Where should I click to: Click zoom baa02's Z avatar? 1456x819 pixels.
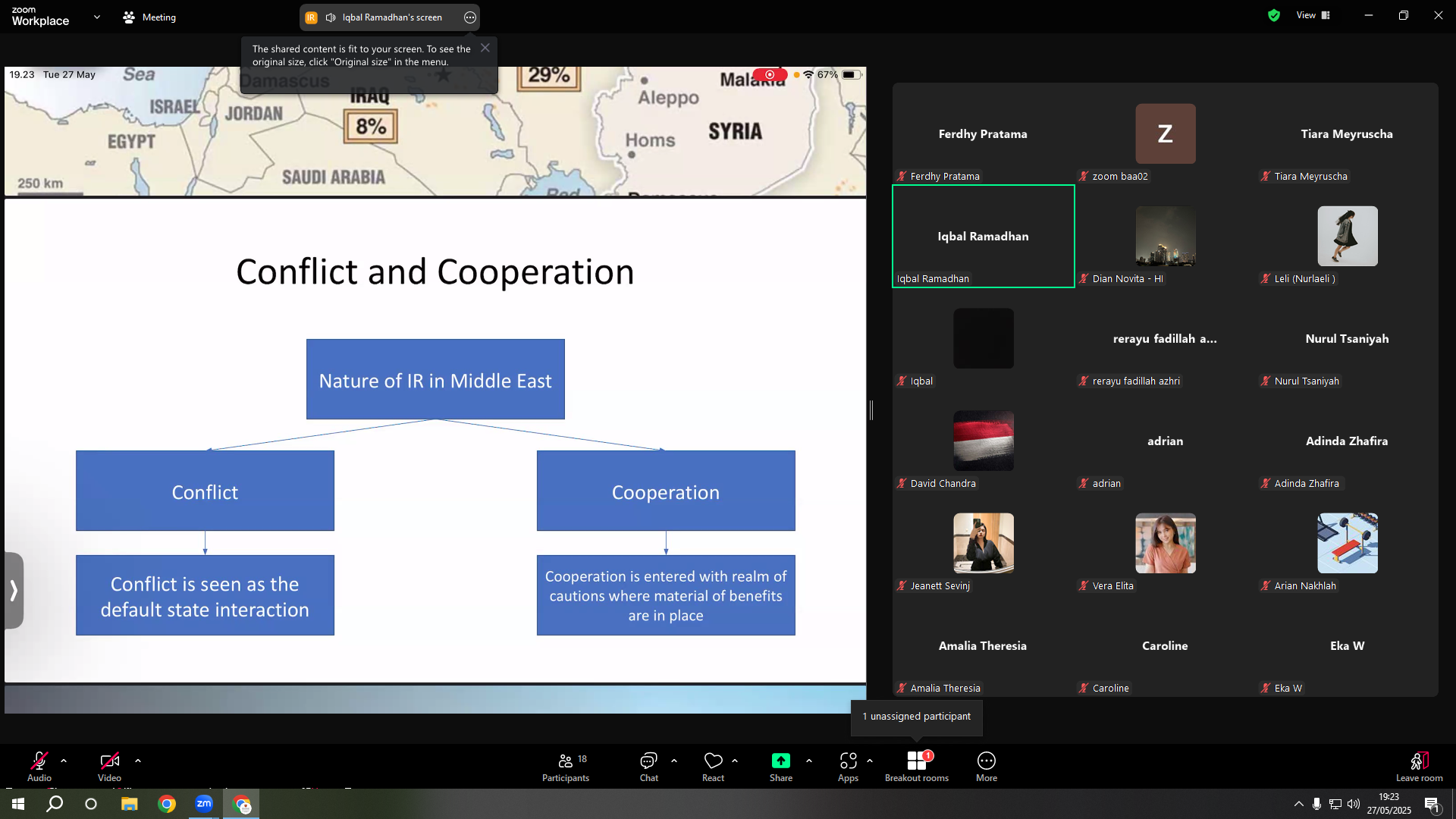pyautogui.click(x=1166, y=133)
